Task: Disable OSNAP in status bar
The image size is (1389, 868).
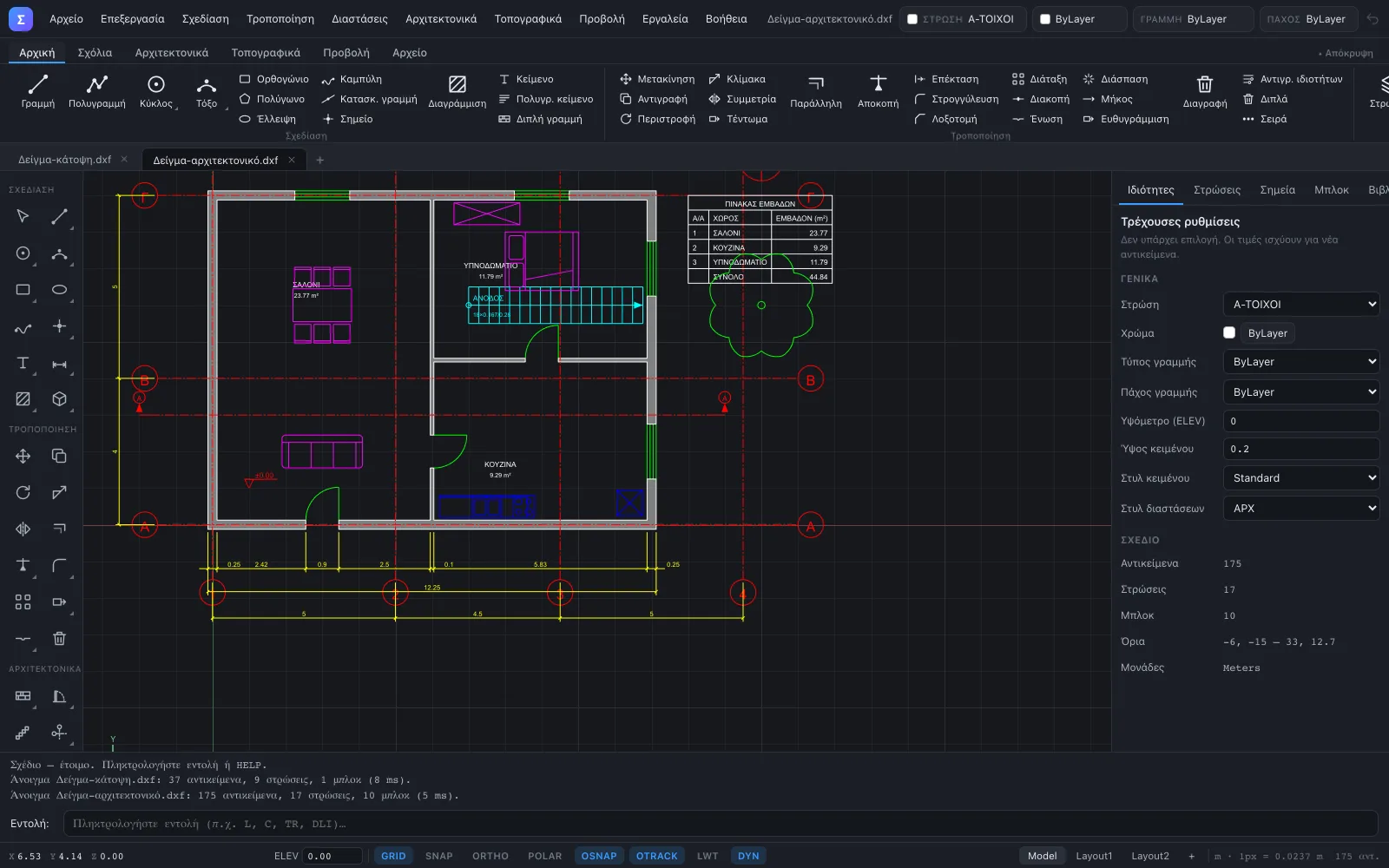Action: click(x=599, y=856)
